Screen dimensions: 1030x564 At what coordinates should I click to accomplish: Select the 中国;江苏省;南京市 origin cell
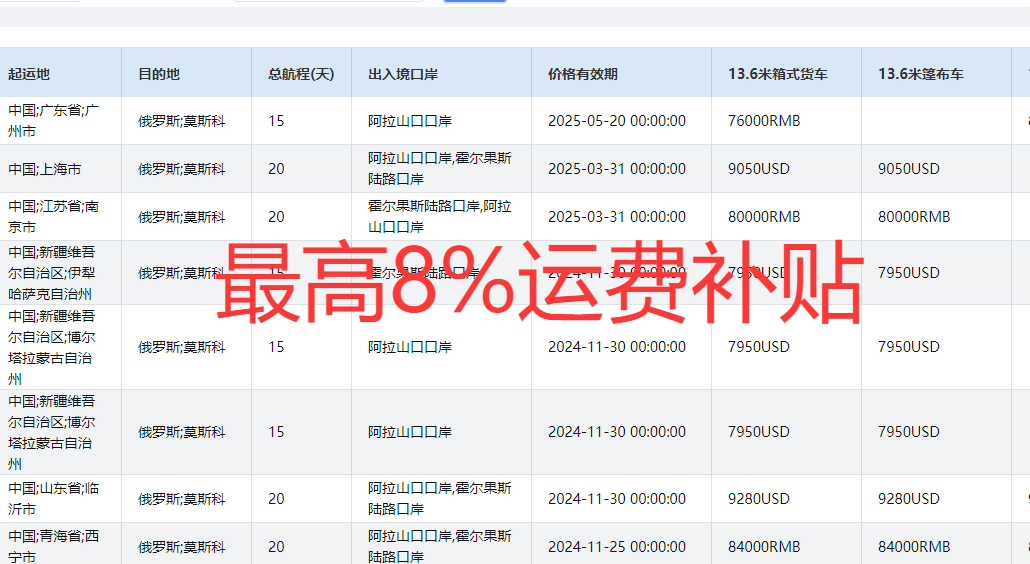54,217
